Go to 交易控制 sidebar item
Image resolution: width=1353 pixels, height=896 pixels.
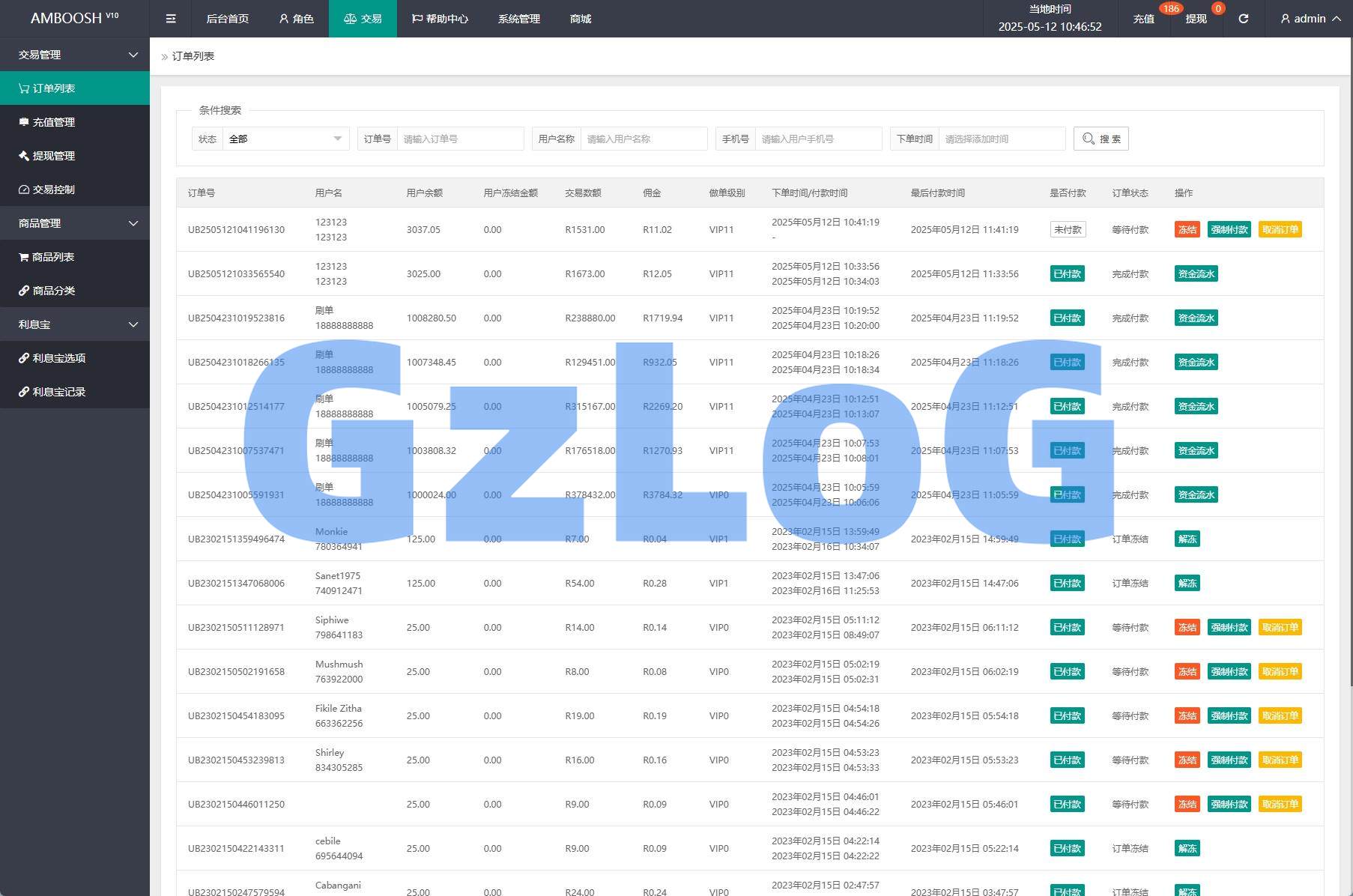pyautogui.click(x=53, y=190)
